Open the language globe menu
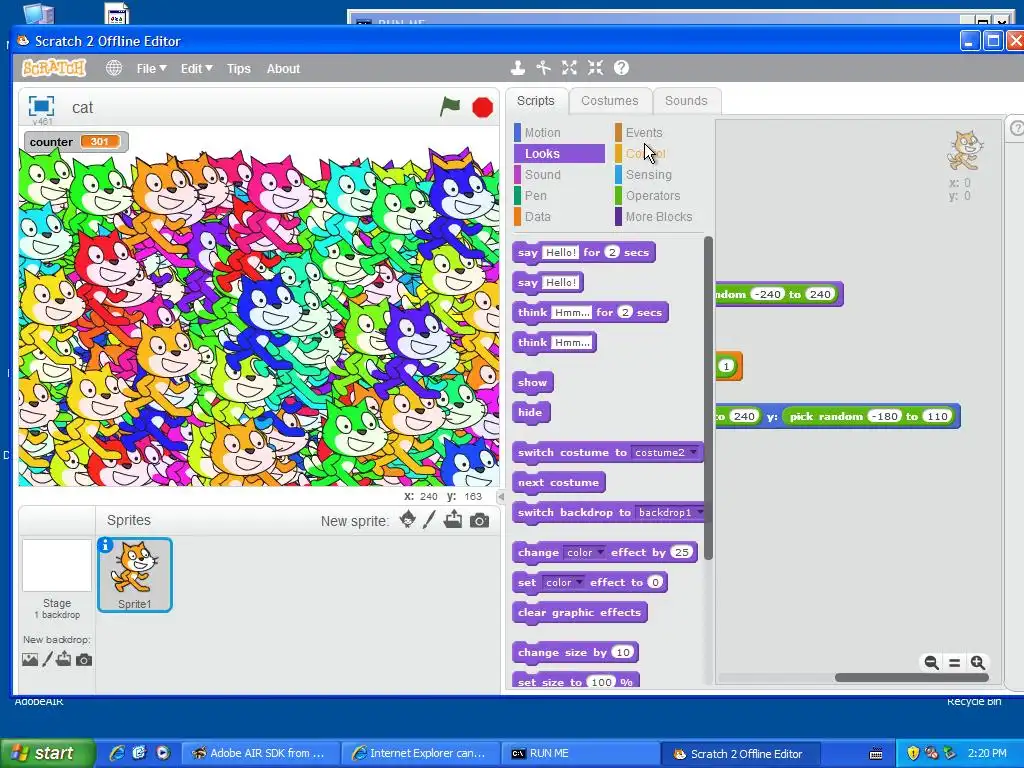The height and width of the screenshot is (768, 1024). pyautogui.click(x=114, y=68)
